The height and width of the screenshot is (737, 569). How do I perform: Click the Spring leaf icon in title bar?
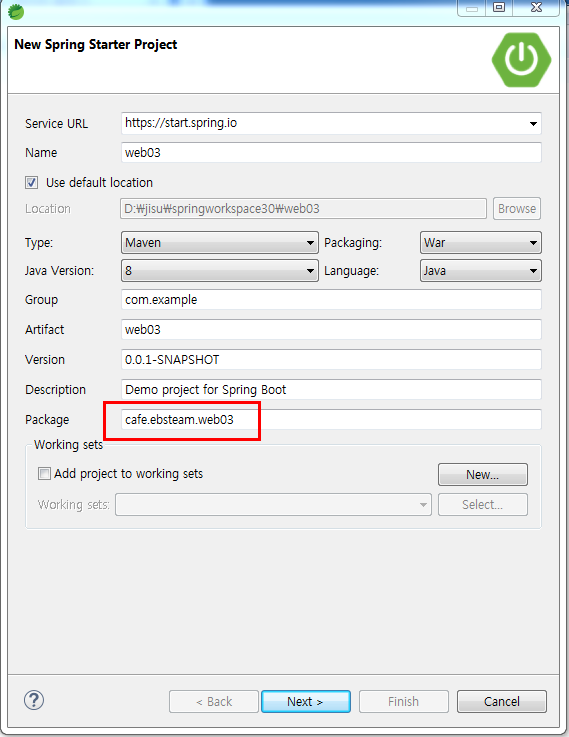(x=16, y=11)
